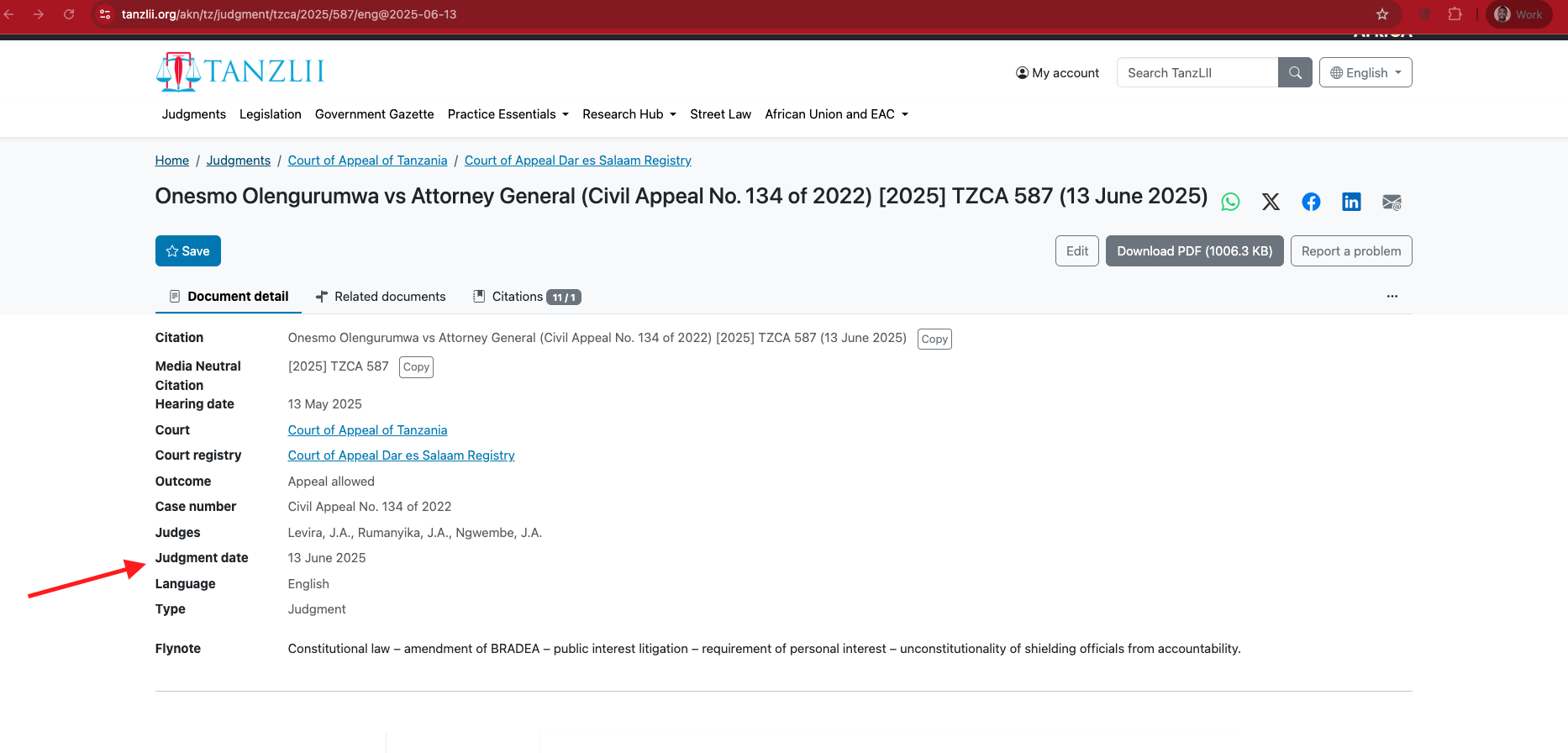1568x753 pixels.
Task: Click the TanzLII logo
Action: pyautogui.click(x=240, y=72)
